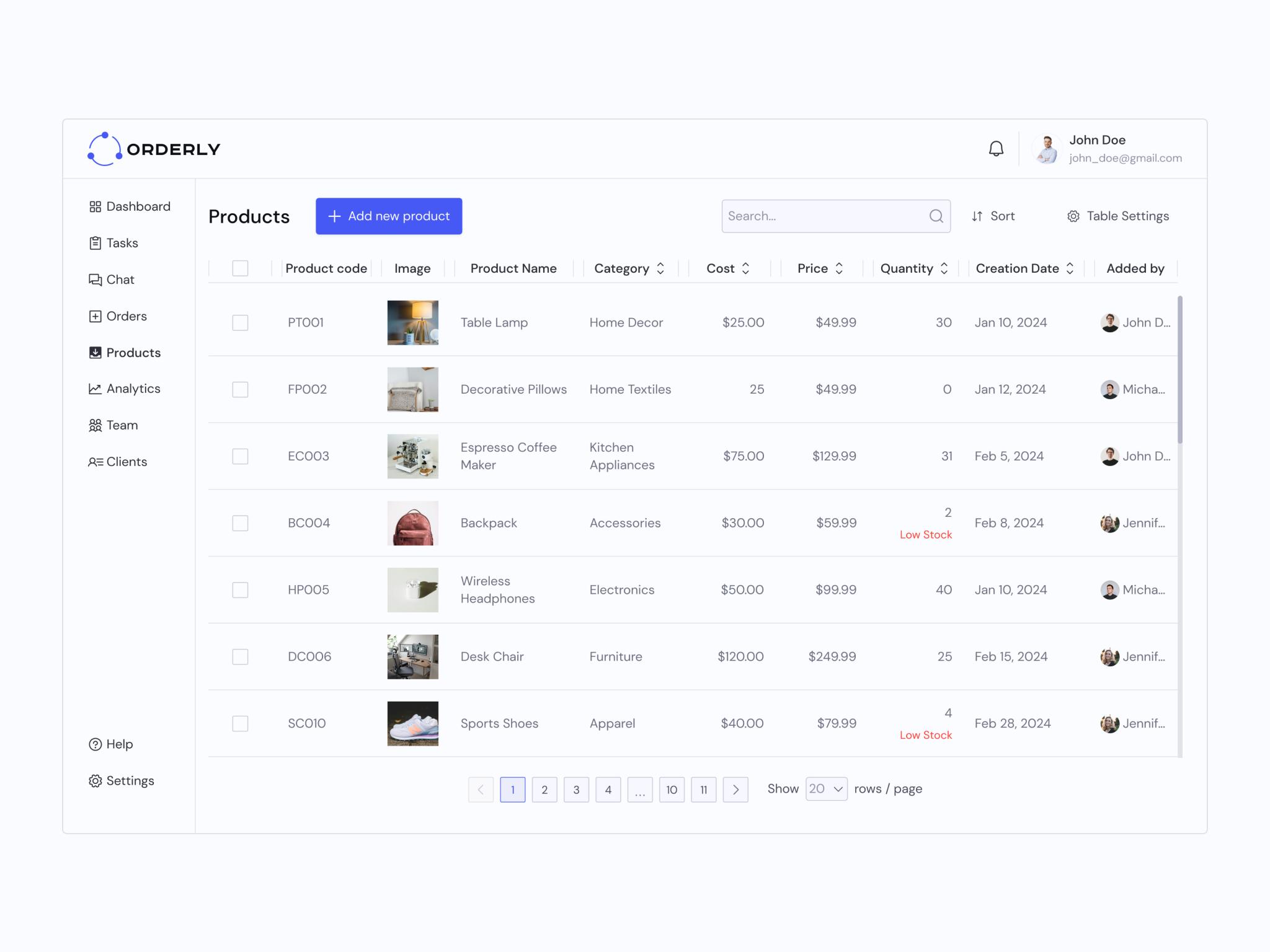
Task: Go to page 4
Action: tap(608, 790)
